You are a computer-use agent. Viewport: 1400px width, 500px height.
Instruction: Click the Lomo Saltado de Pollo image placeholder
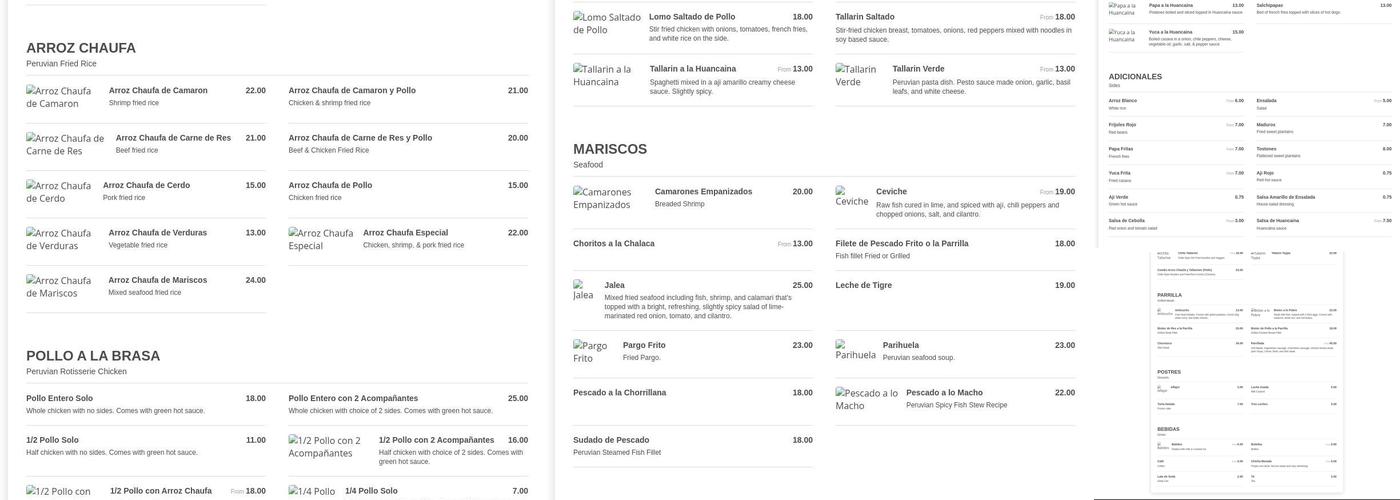[607, 24]
